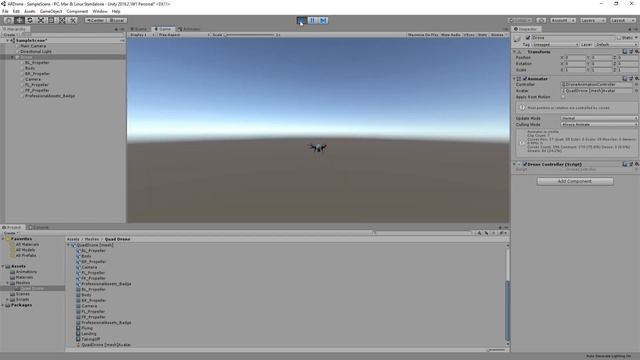Screen dimensions: 640x360
Task: Open Animator preset icon
Action: click(631, 78)
